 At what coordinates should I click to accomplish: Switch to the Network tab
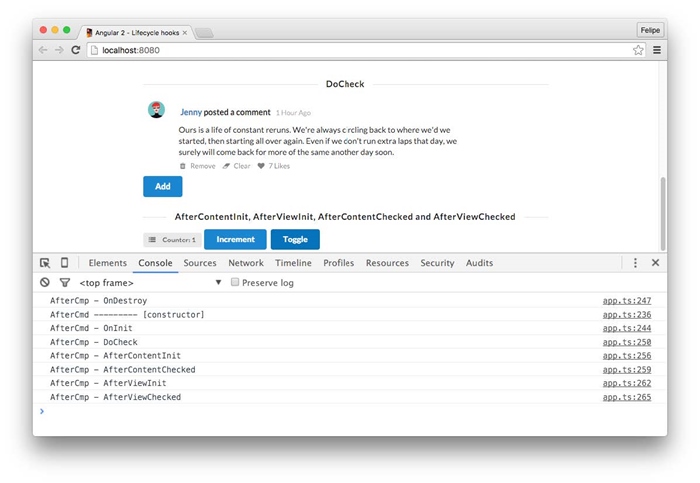click(x=246, y=263)
